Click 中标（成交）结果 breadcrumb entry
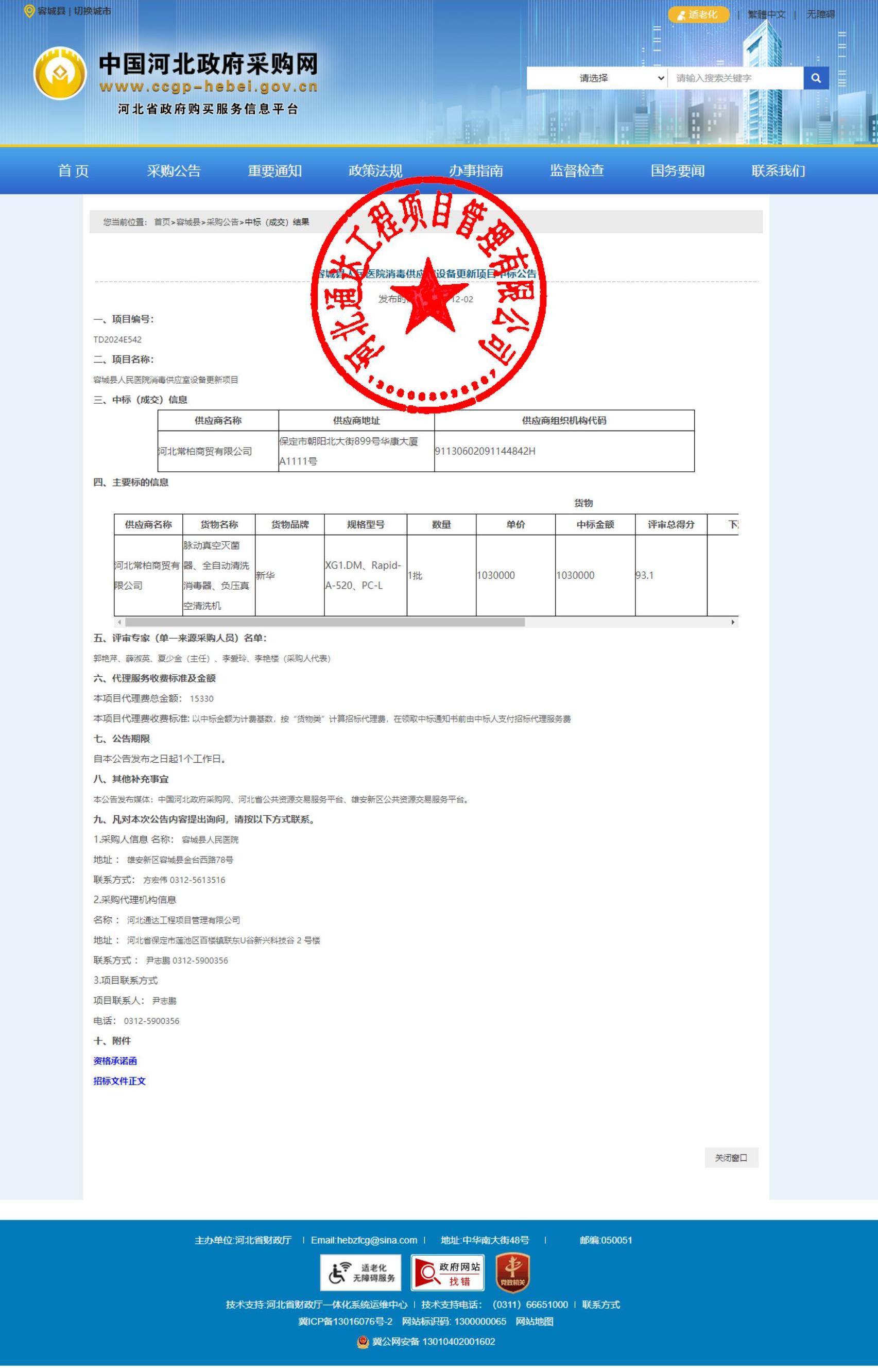Screen dimensions: 878x1372 (277, 222)
